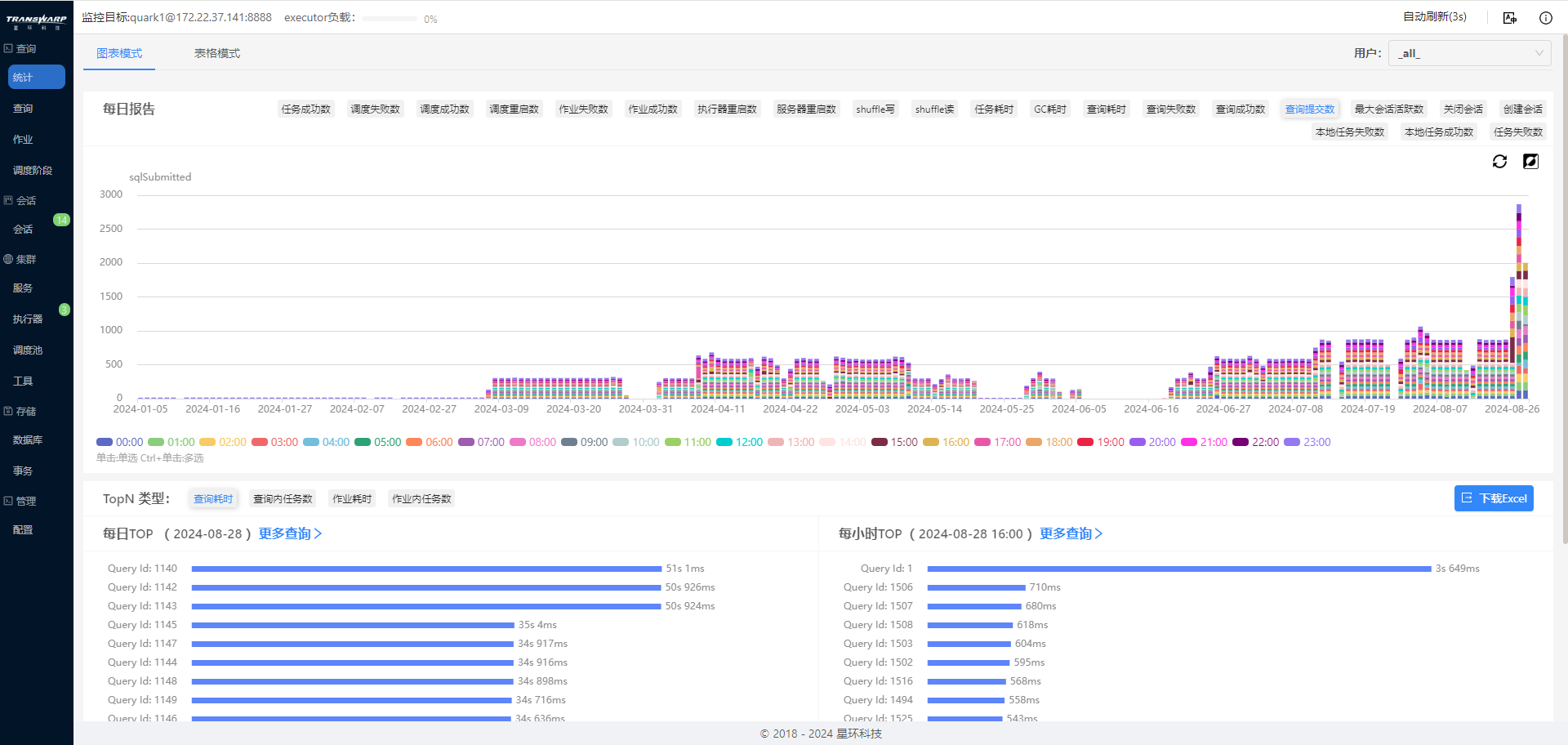Open 作业 in the sidebar
1568x745 pixels.
[x=23, y=140]
